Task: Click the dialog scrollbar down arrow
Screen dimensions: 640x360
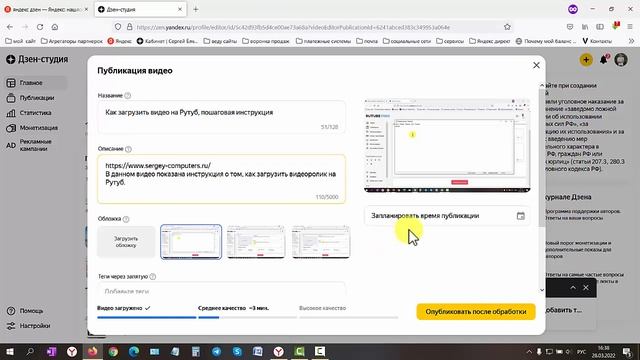Action: tap(542, 290)
